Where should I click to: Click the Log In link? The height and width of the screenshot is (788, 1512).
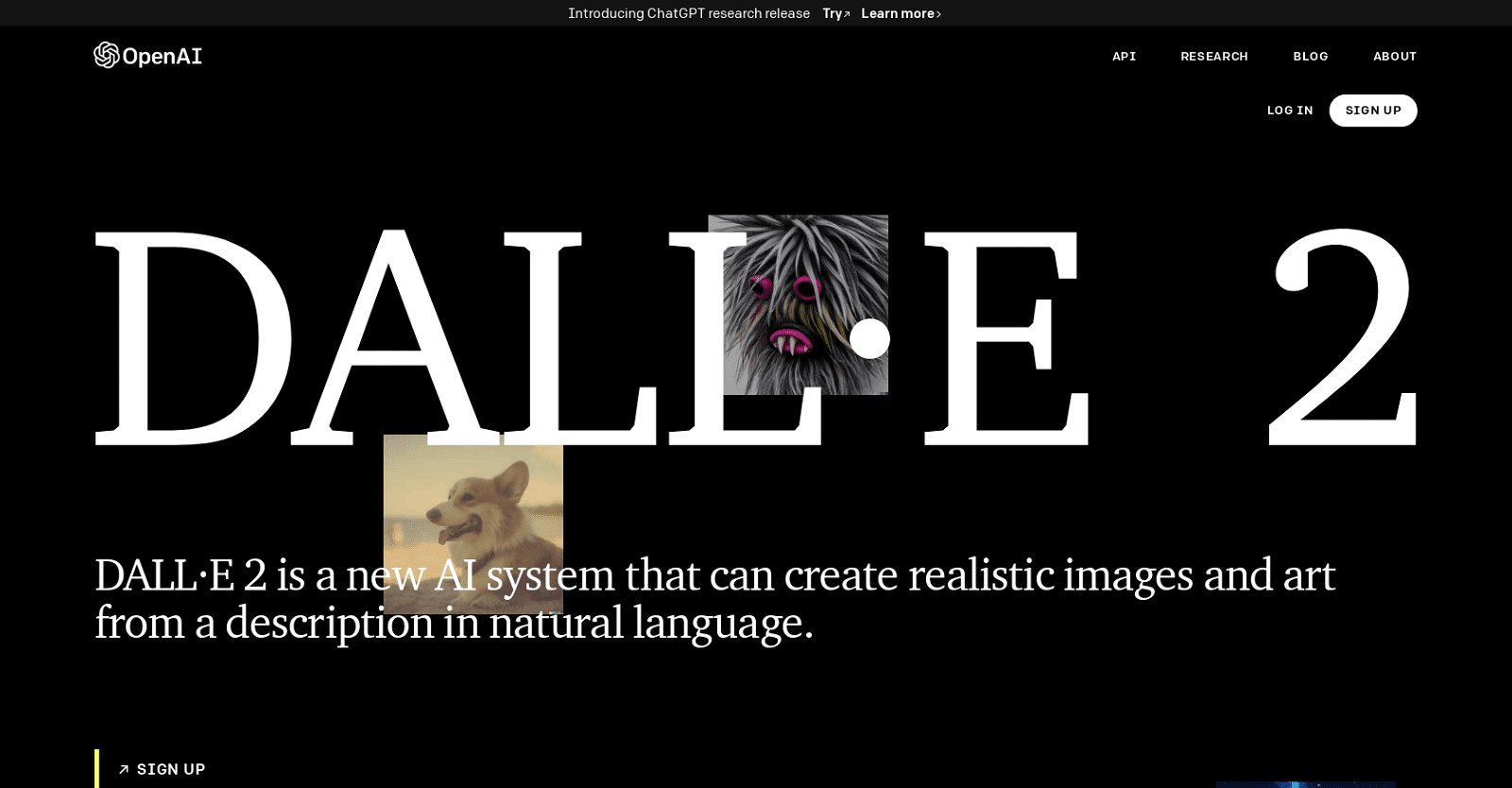tap(1289, 111)
